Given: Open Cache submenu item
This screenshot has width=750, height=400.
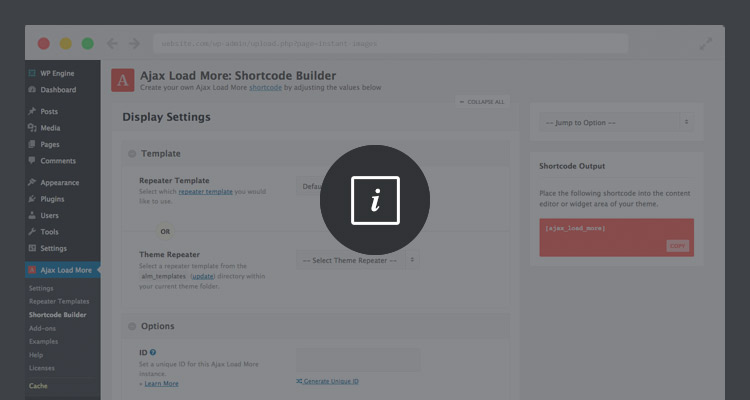Looking at the screenshot, I should tap(38, 386).
